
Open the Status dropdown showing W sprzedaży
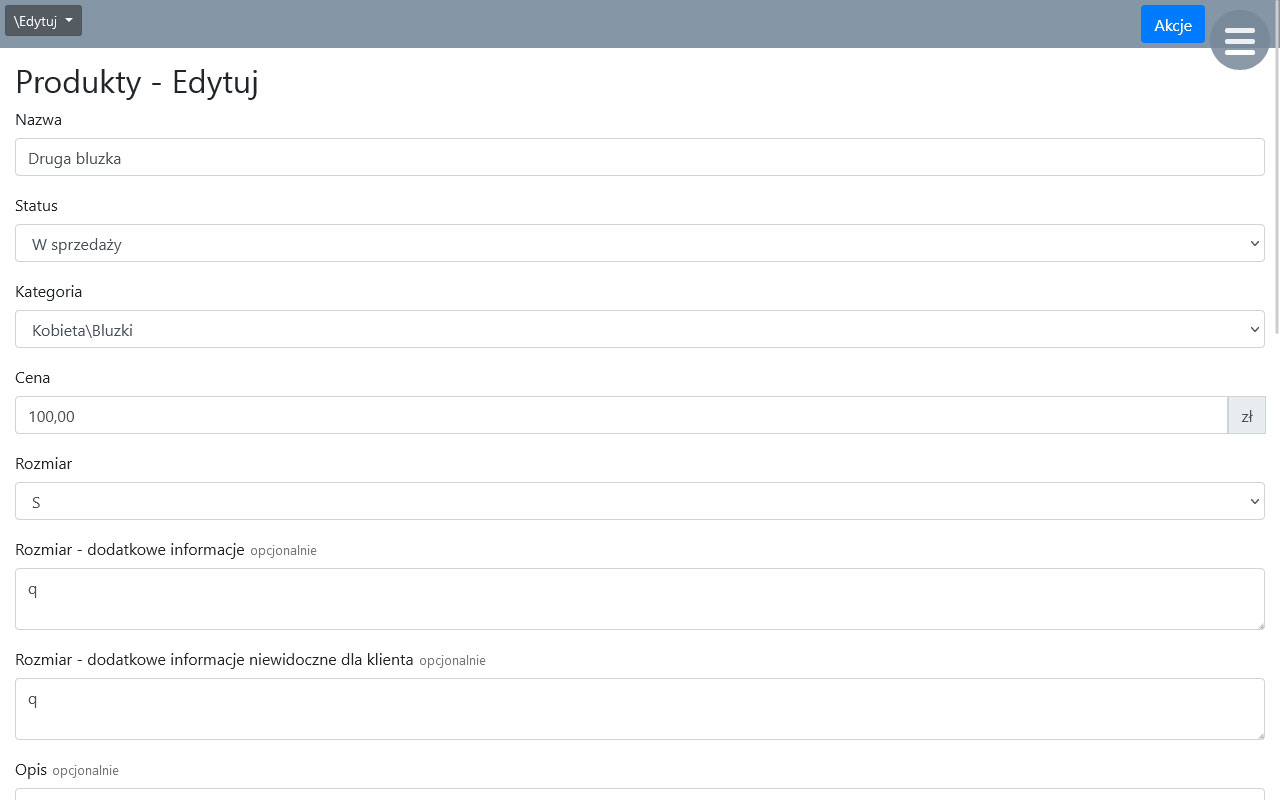pyautogui.click(x=640, y=244)
